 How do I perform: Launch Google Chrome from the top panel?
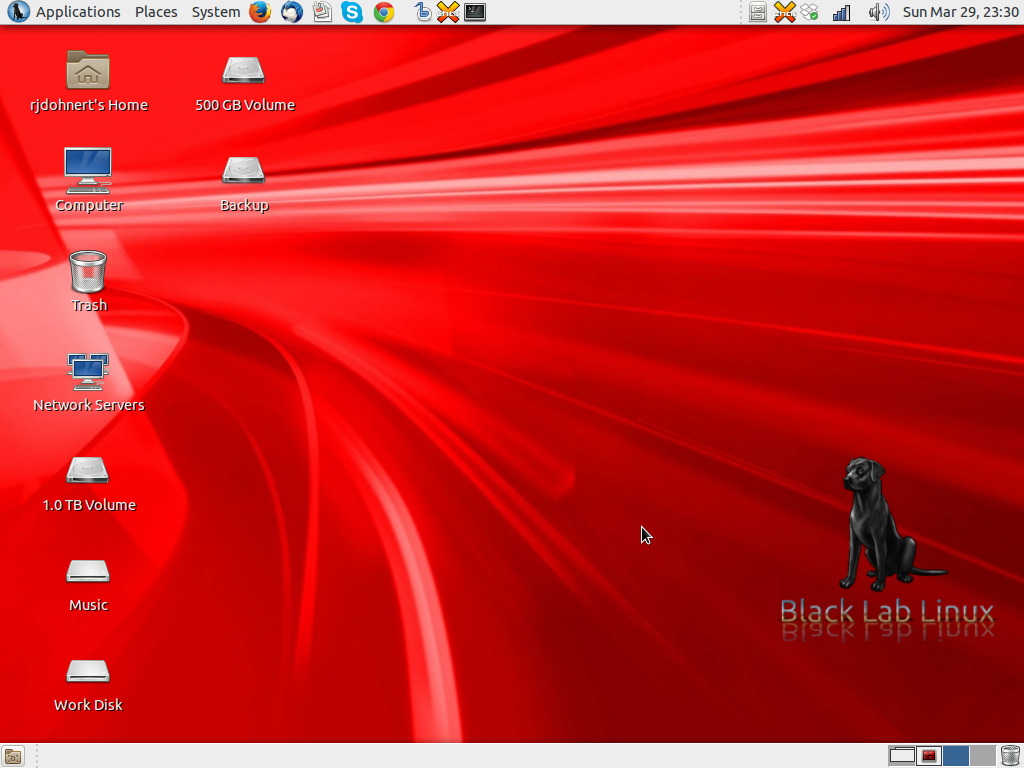pyautogui.click(x=384, y=12)
